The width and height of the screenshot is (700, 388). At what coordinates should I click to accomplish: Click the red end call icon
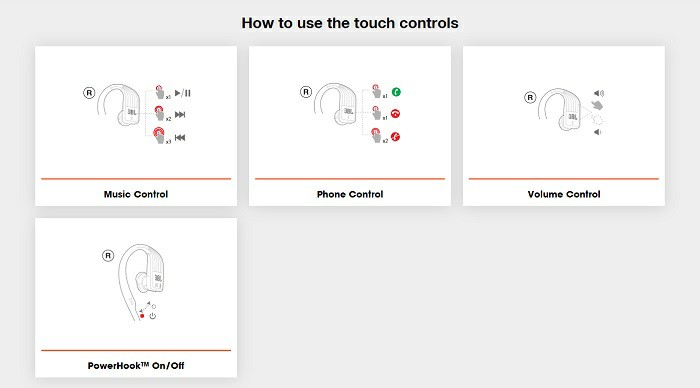click(396, 114)
